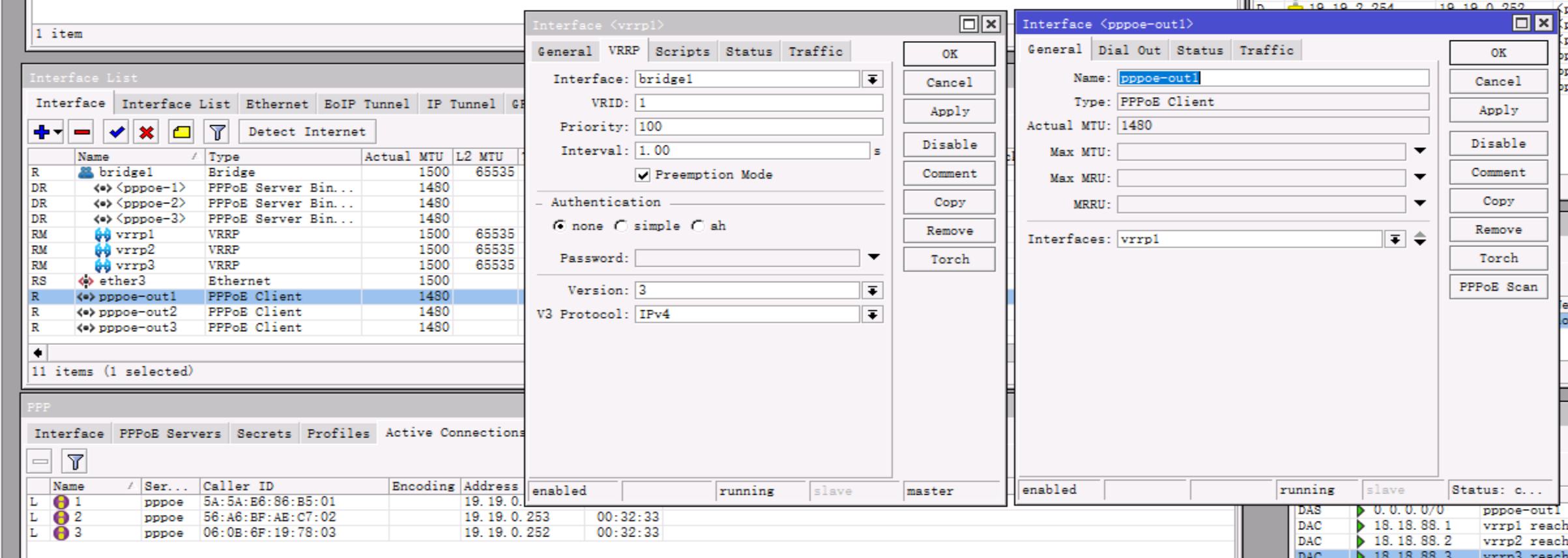Open the Dial Out tab in pppoe-out1
Viewport: 1568px width, 558px height.
(1129, 50)
